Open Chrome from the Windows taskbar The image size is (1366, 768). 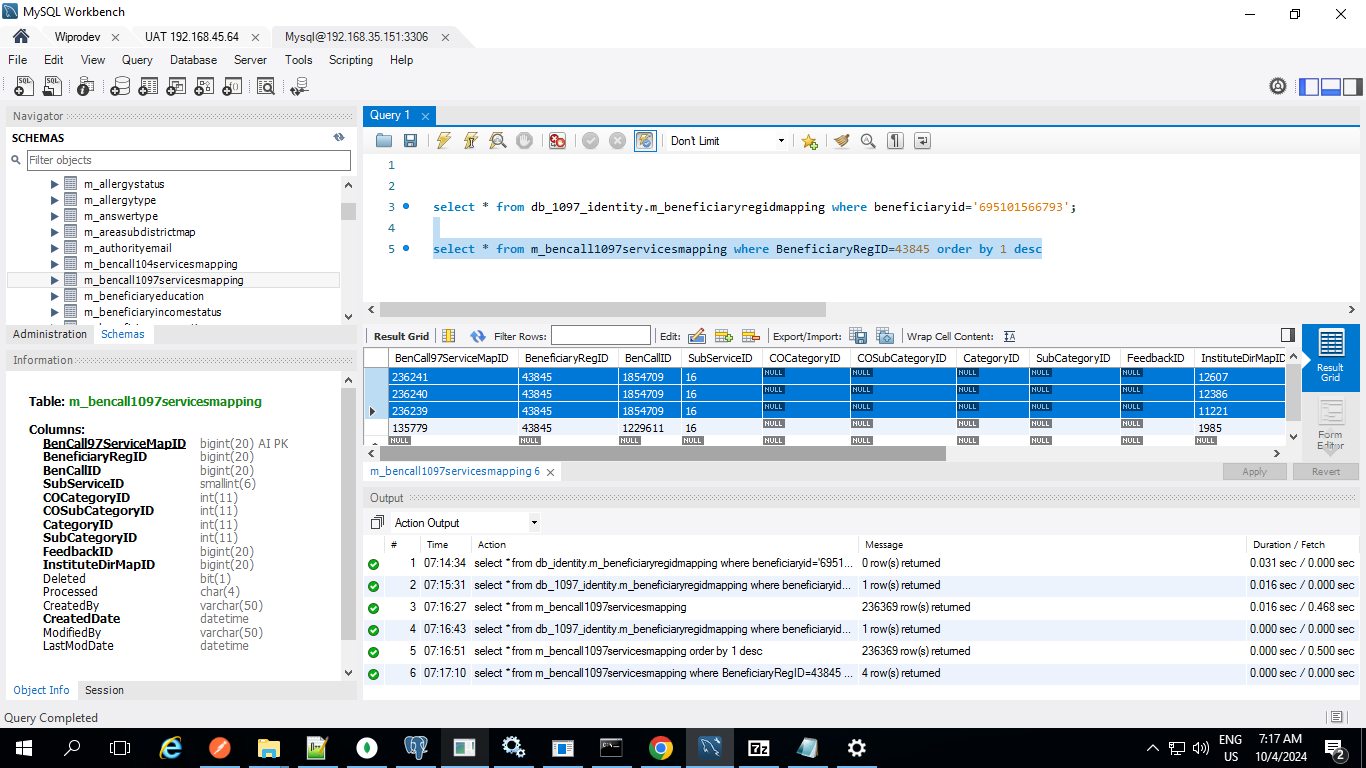point(660,747)
